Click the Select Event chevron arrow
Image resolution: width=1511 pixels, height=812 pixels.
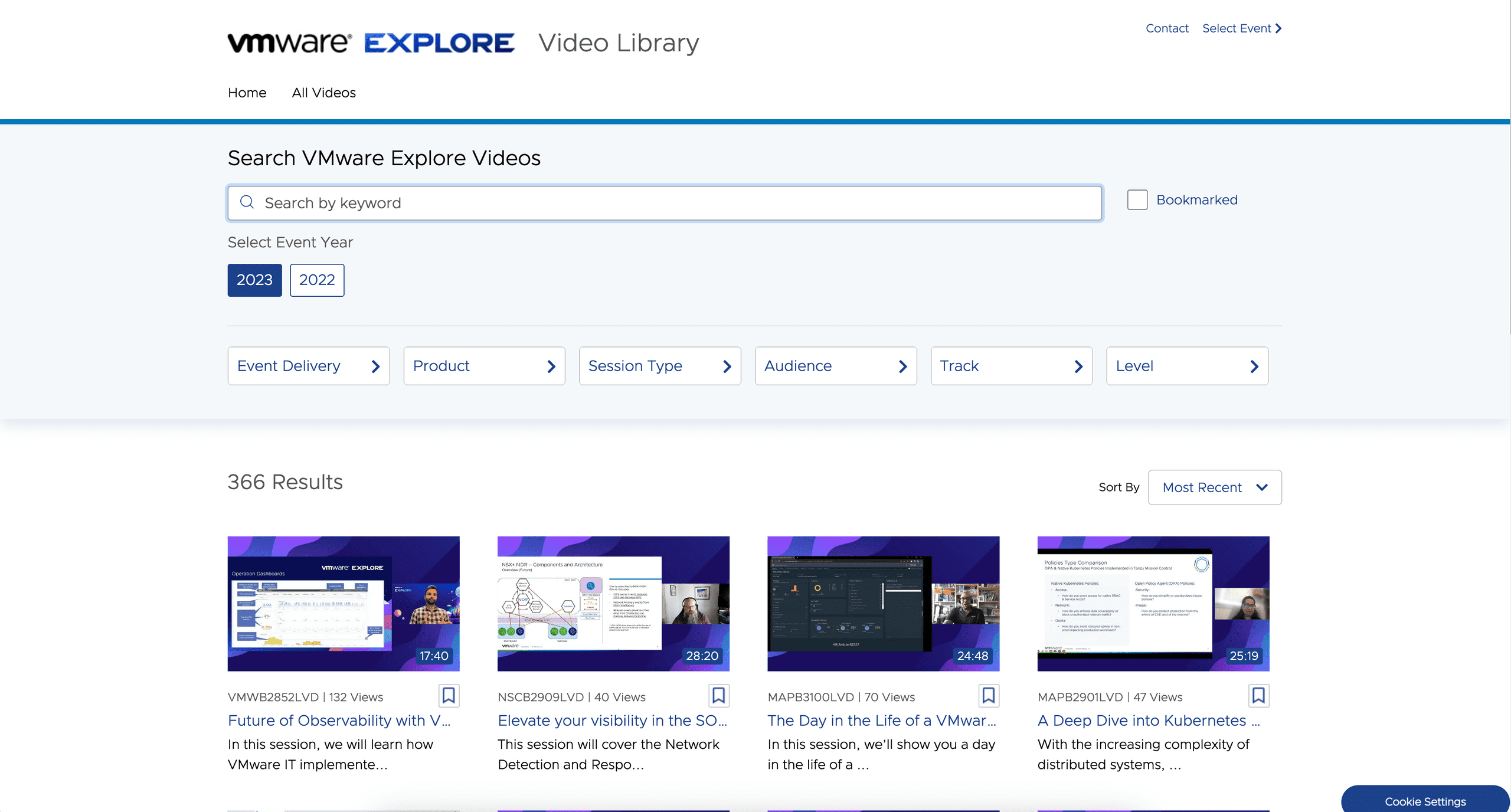click(1278, 28)
